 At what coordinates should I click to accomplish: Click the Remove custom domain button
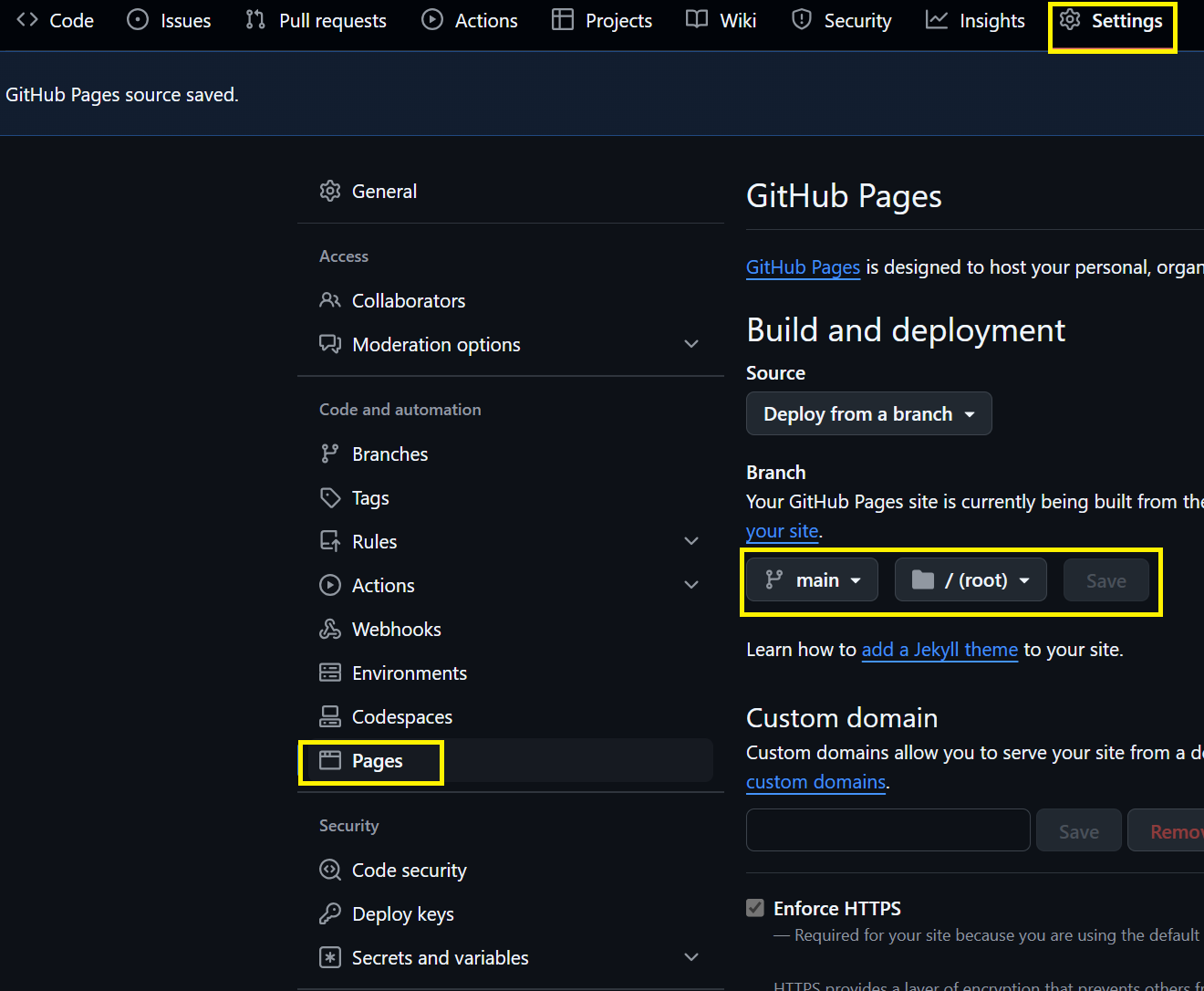tap(1167, 831)
